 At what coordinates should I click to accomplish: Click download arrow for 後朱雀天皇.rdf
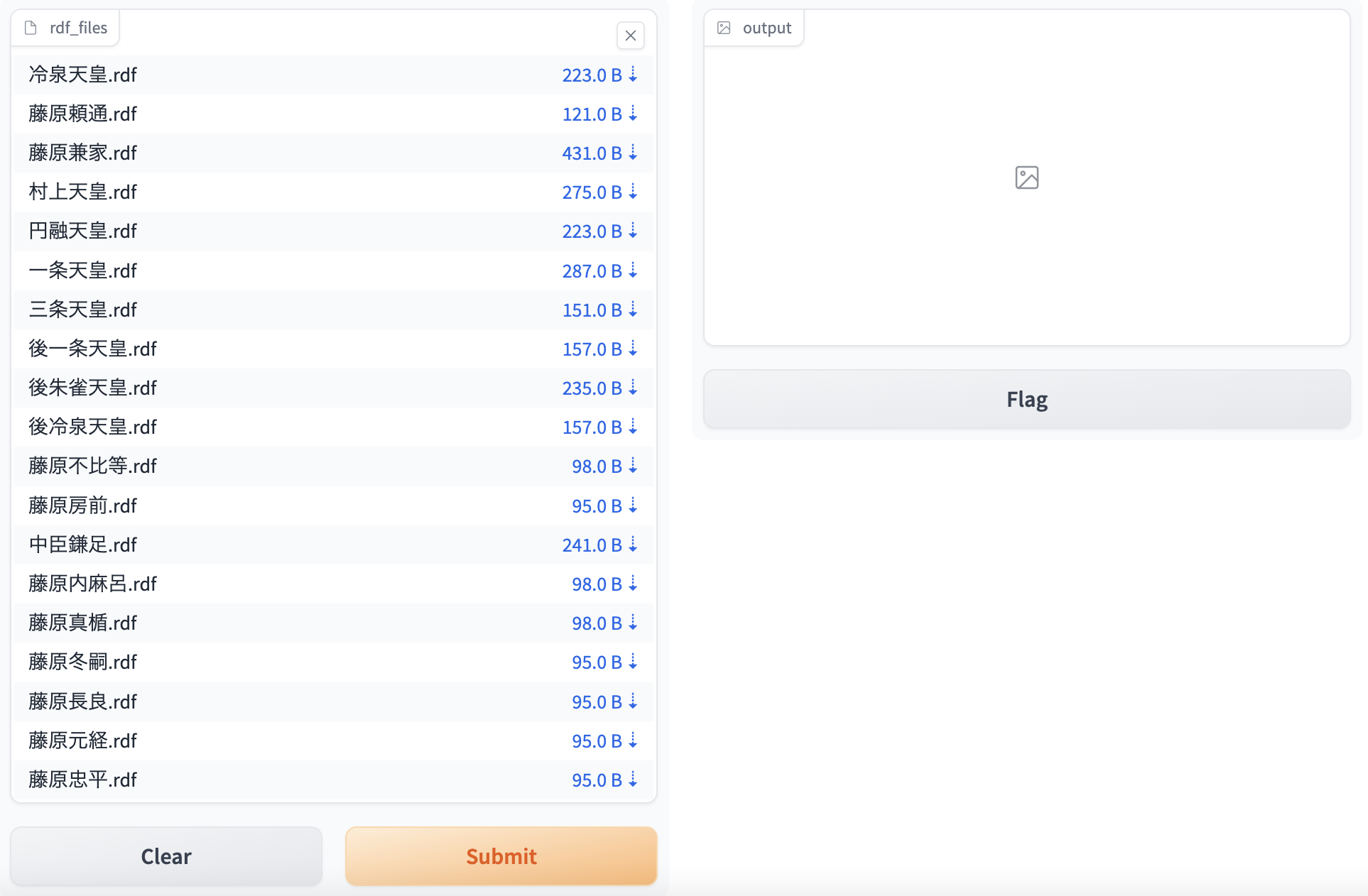[633, 388]
